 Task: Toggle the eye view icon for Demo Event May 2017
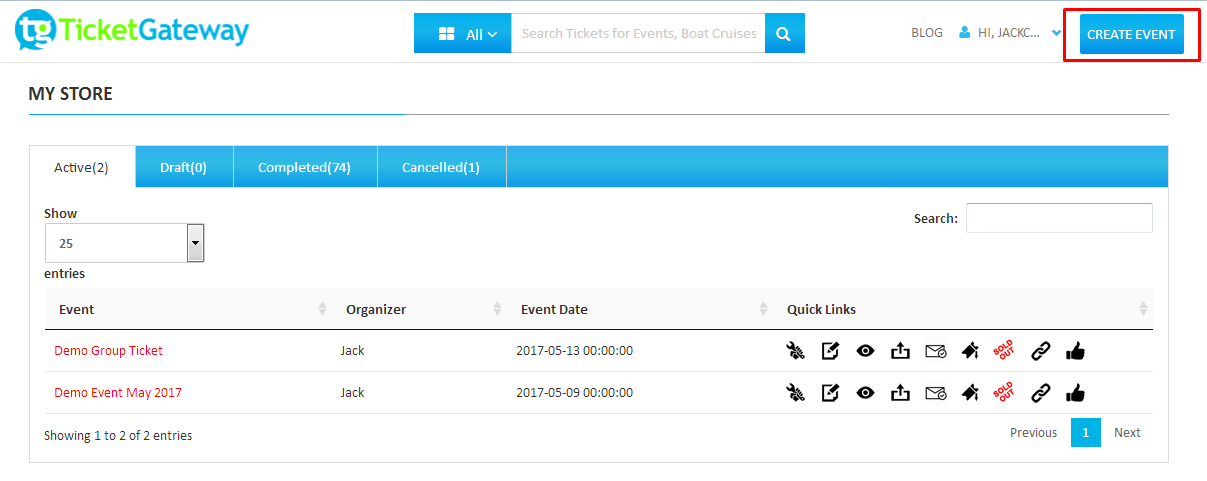click(x=865, y=393)
